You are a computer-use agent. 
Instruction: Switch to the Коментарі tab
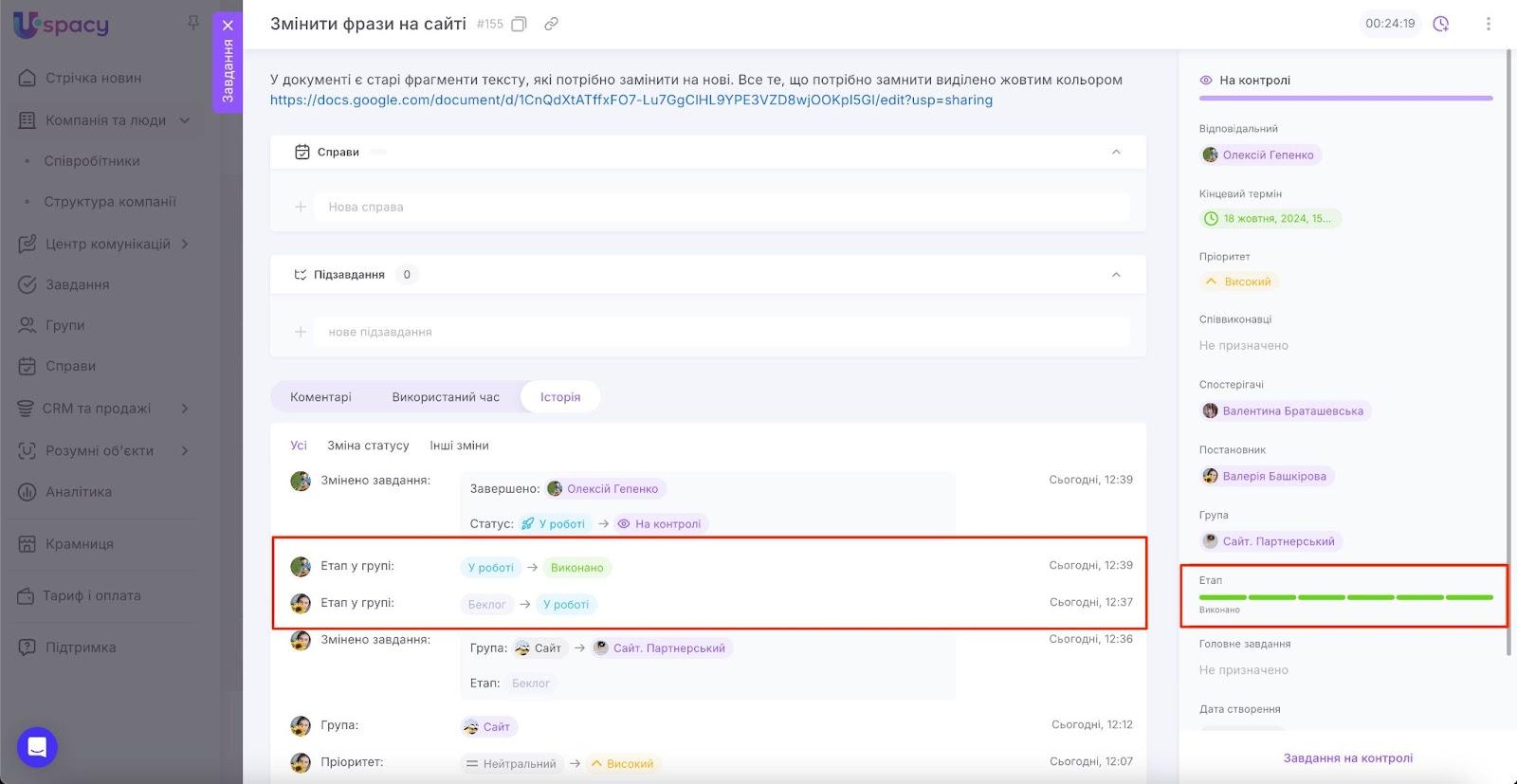(320, 397)
